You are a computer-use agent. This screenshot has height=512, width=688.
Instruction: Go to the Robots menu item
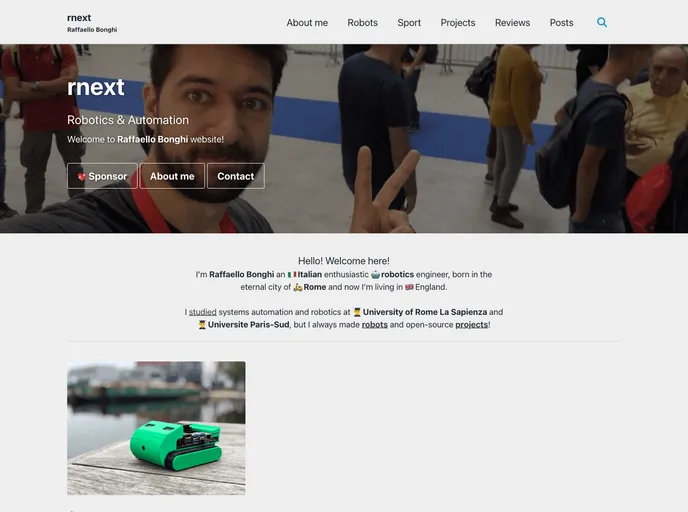[x=362, y=22]
